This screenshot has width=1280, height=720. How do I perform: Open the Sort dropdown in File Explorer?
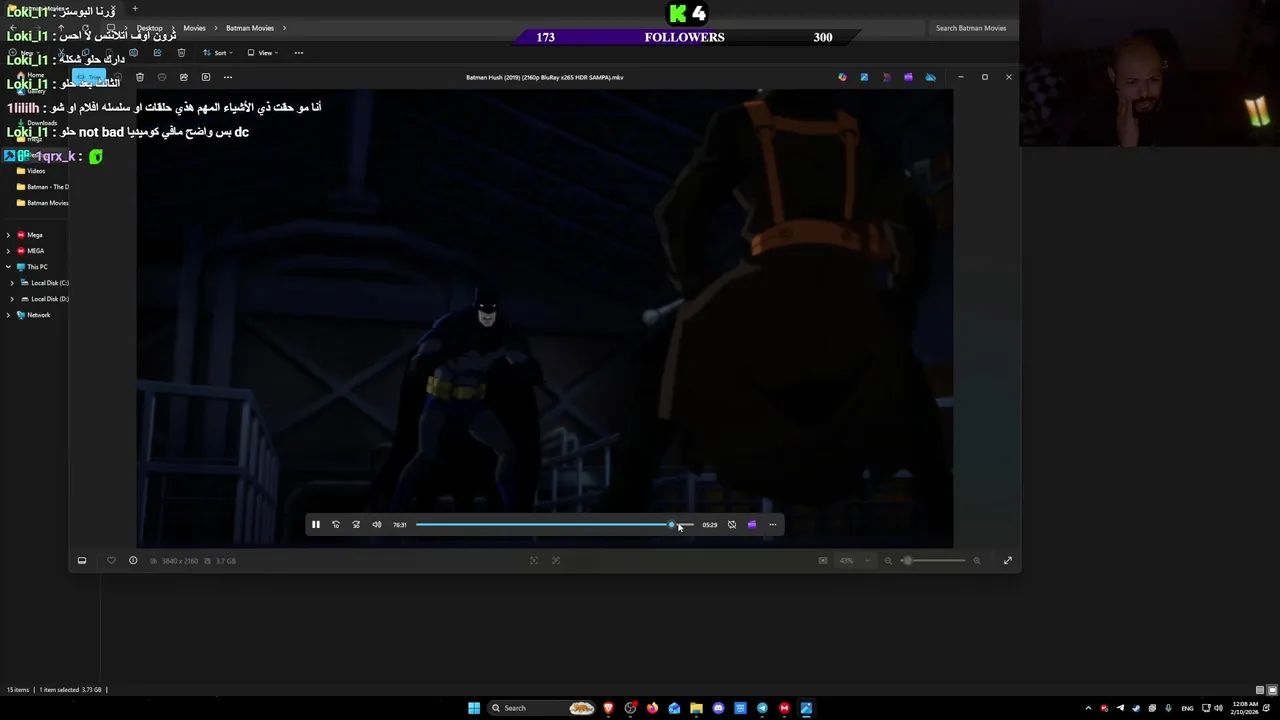218,53
